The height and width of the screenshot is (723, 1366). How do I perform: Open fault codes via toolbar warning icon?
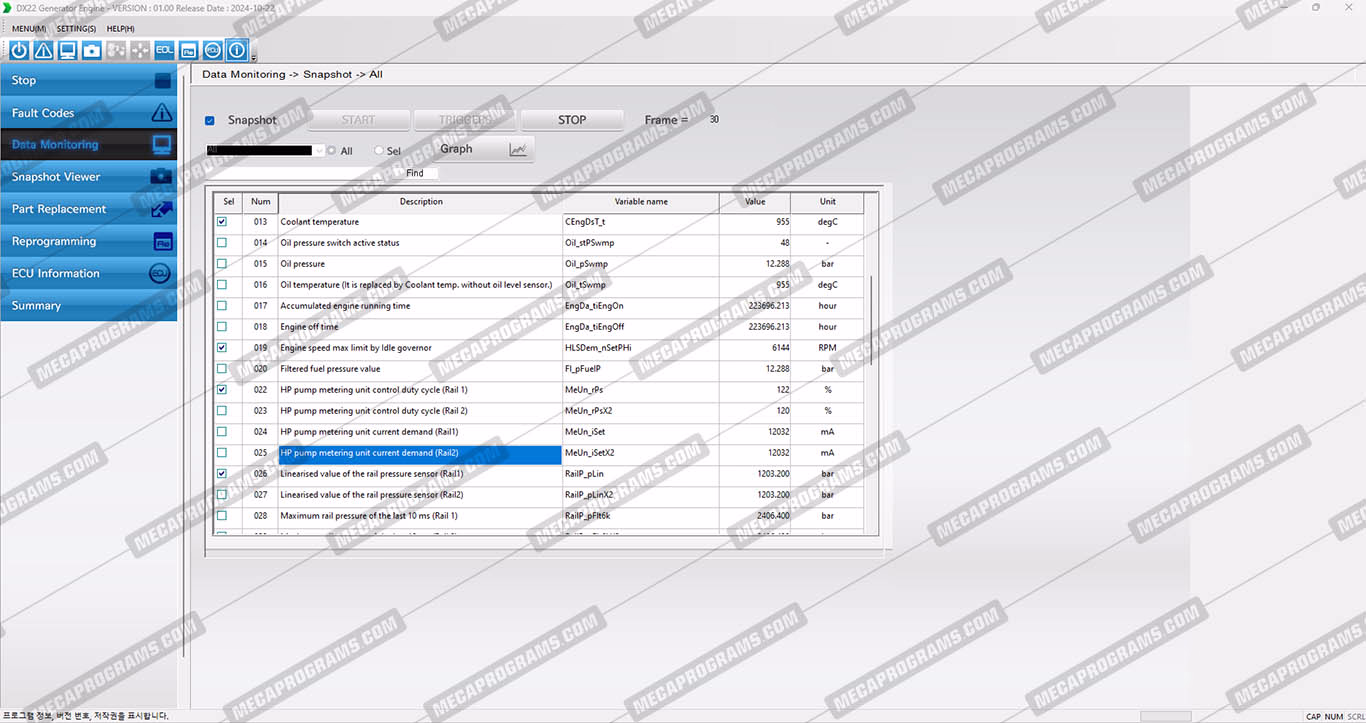coord(43,50)
